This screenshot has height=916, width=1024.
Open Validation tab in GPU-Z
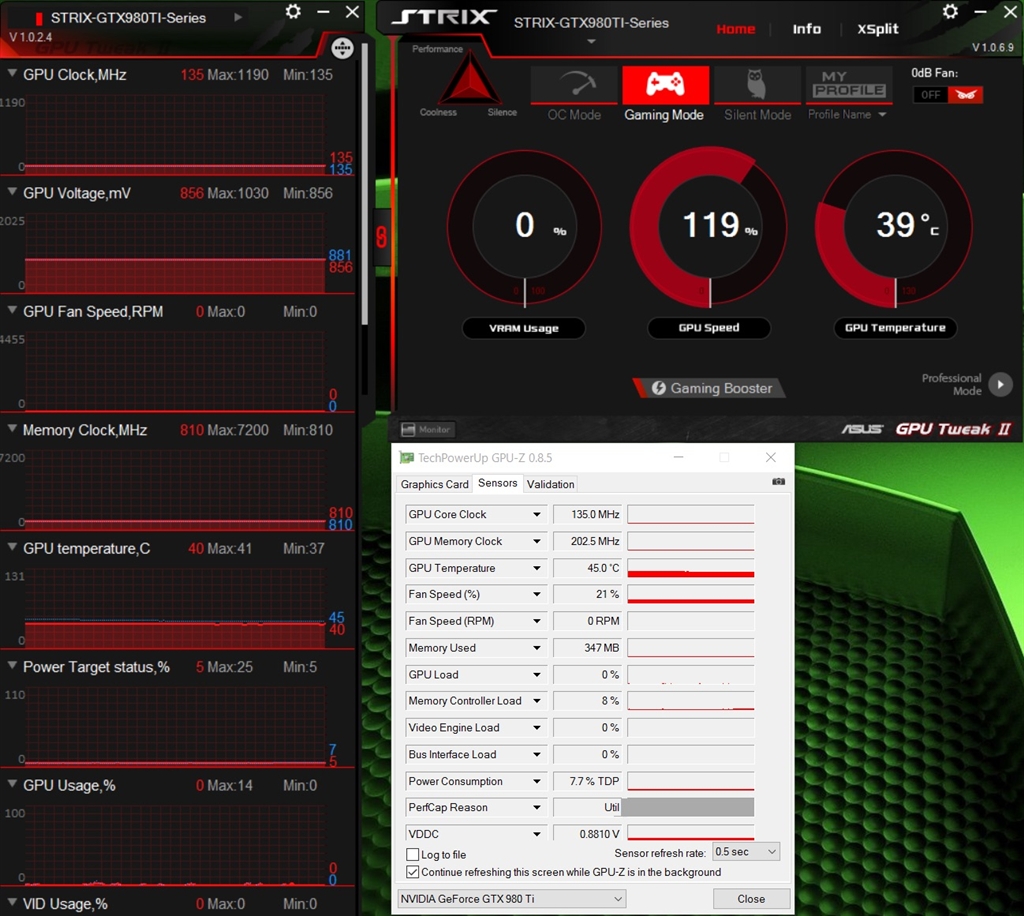point(551,484)
